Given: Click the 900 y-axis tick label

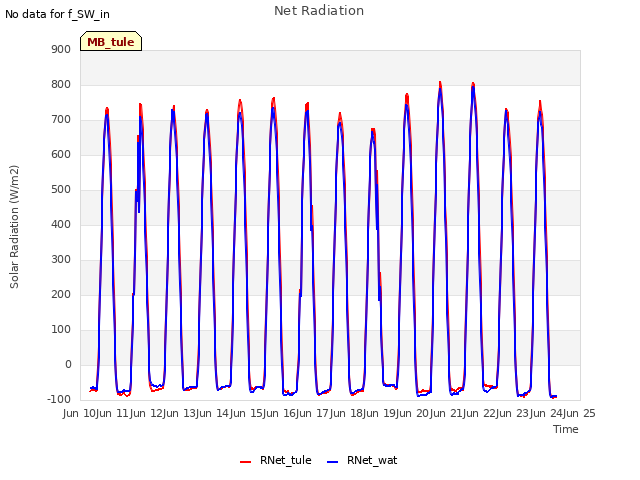Looking at the screenshot, I should tap(61, 49).
